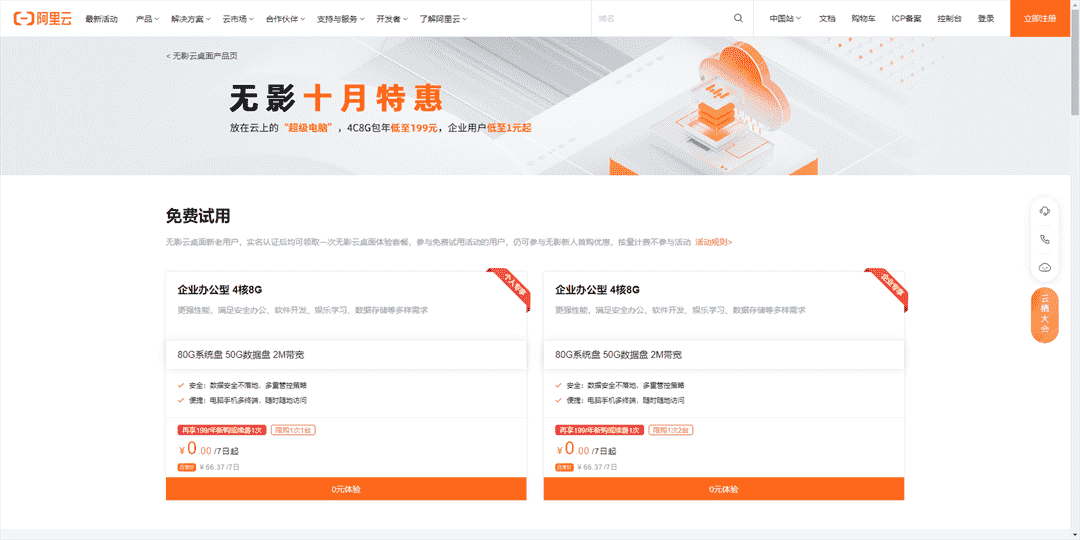Click the 云栖大会 floating button
The width and height of the screenshot is (1080, 540).
click(x=1044, y=315)
